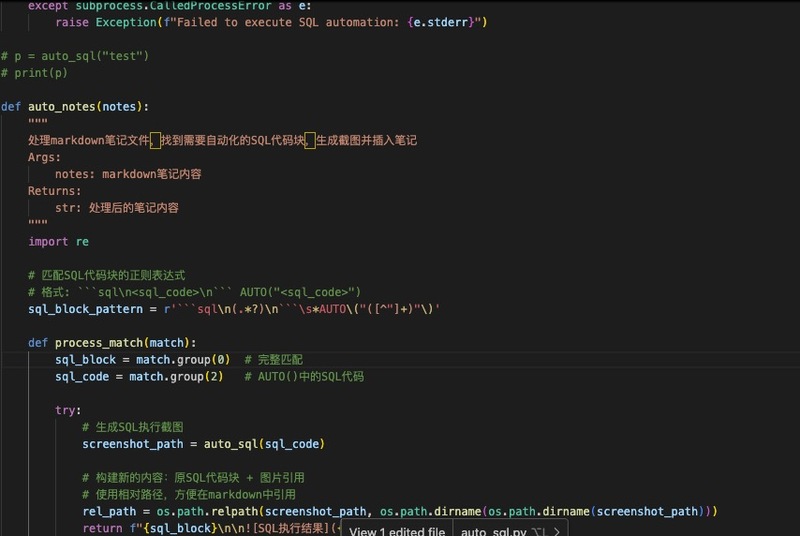
Task: Click on 'def process_match(match):' definition
Action: (x=112, y=343)
